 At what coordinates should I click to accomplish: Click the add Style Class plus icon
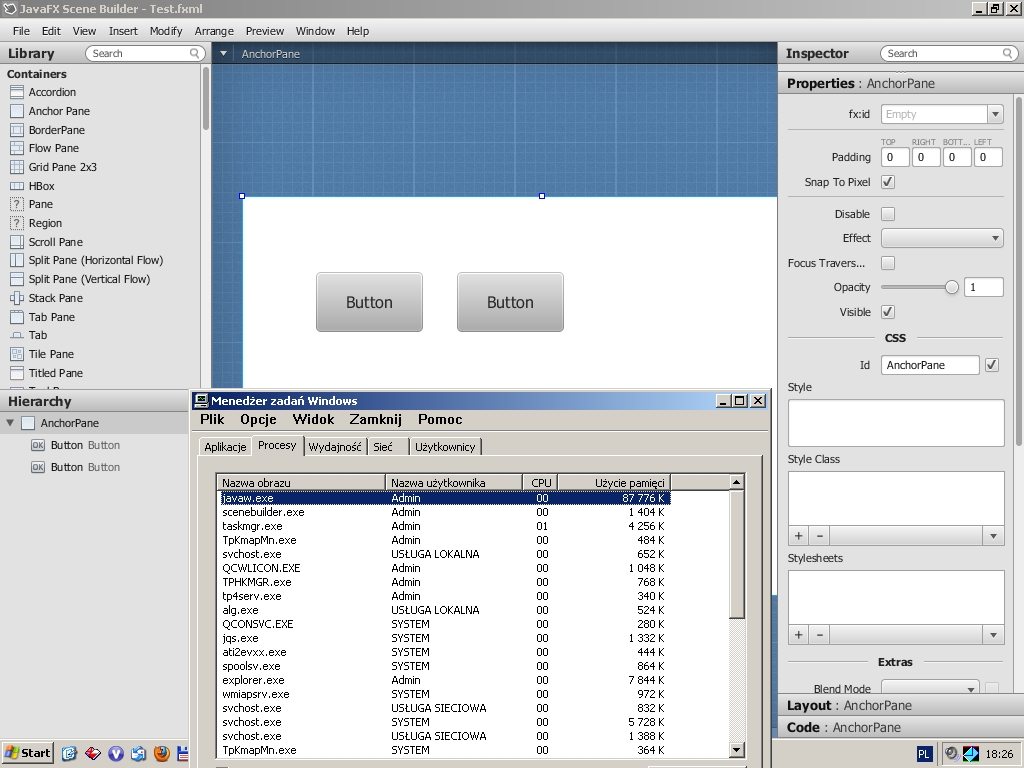pyautogui.click(x=798, y=536)
